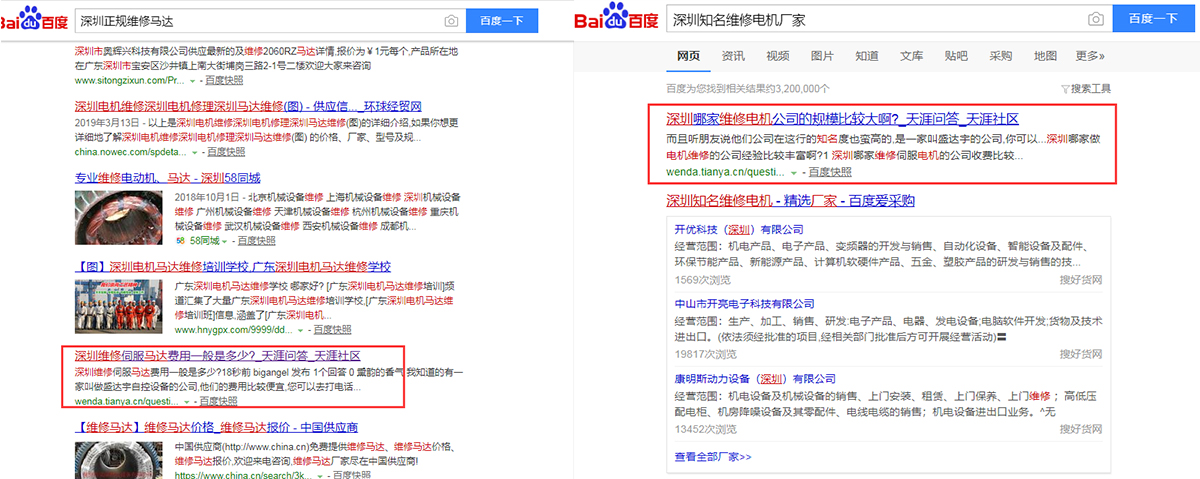Click wenda.tianya.cn/questi... URL in left page

click(127, 400)
